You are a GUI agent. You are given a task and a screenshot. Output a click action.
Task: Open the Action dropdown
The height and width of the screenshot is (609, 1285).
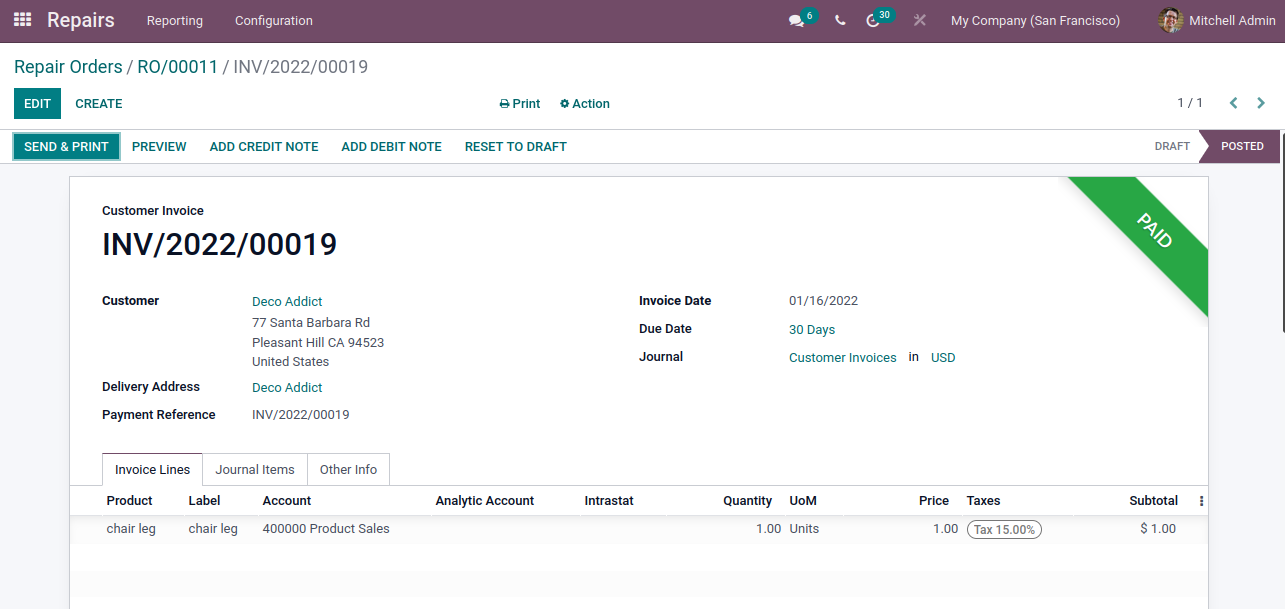585,104
